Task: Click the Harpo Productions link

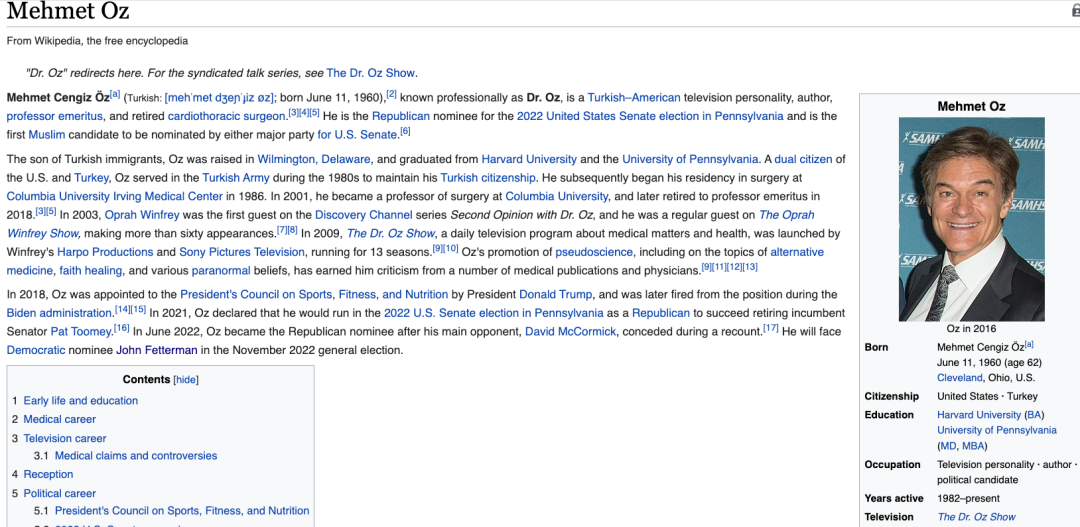Action: 105,252
